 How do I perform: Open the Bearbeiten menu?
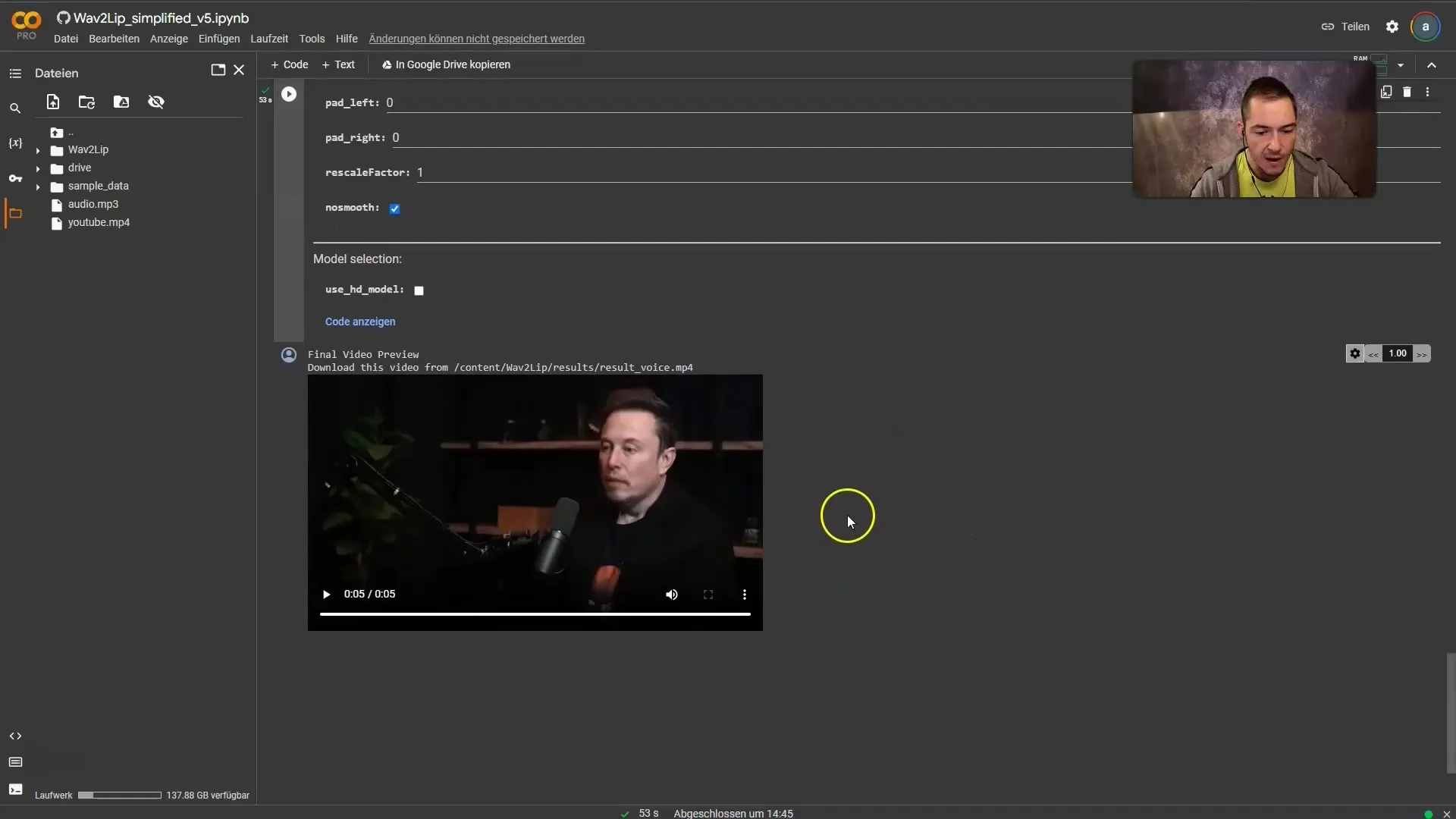pyautogui.click(x=114, y=39)
